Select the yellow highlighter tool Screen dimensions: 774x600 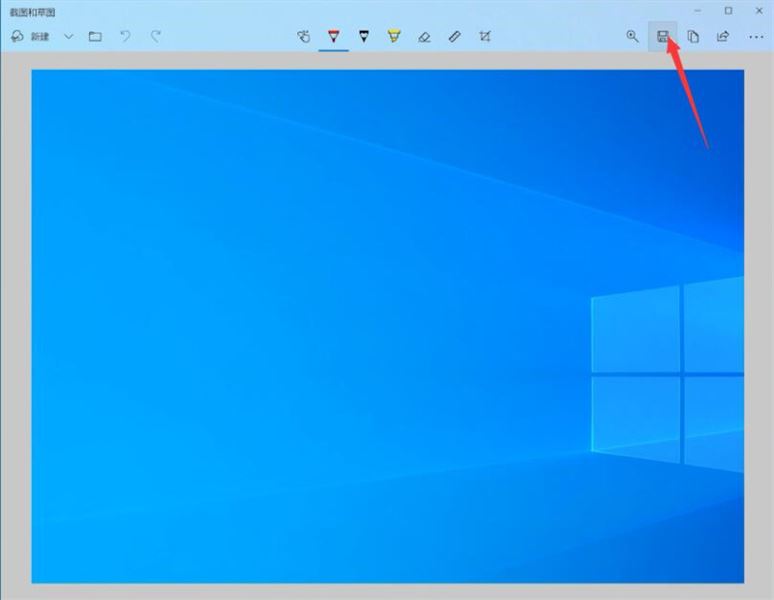point(394,36)
